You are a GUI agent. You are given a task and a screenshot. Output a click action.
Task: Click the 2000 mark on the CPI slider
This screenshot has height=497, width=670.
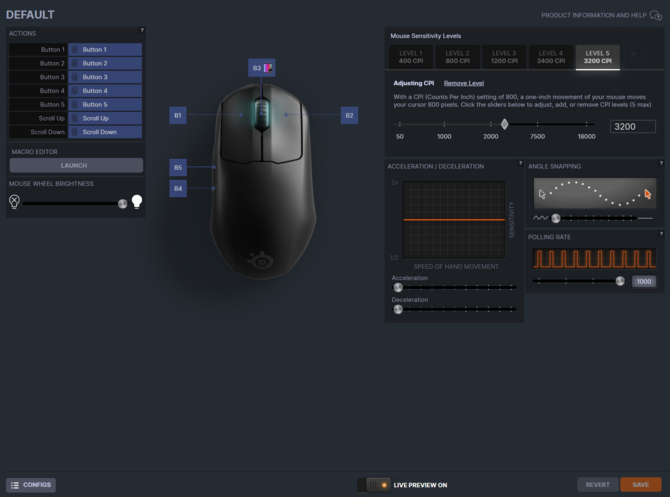[x=491, y=124]
